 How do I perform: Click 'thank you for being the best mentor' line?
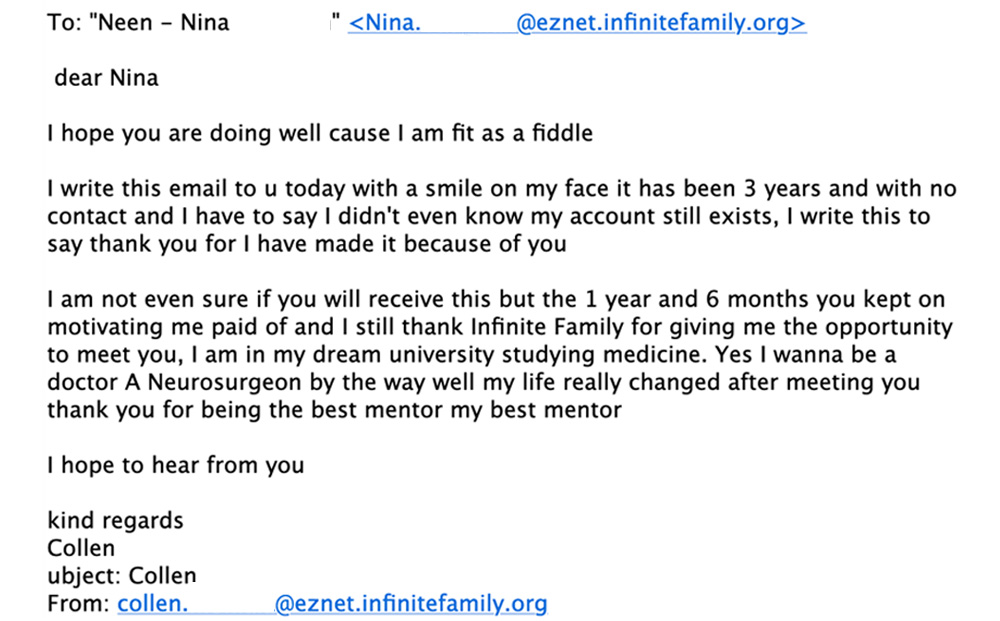[x=334, y=410]
